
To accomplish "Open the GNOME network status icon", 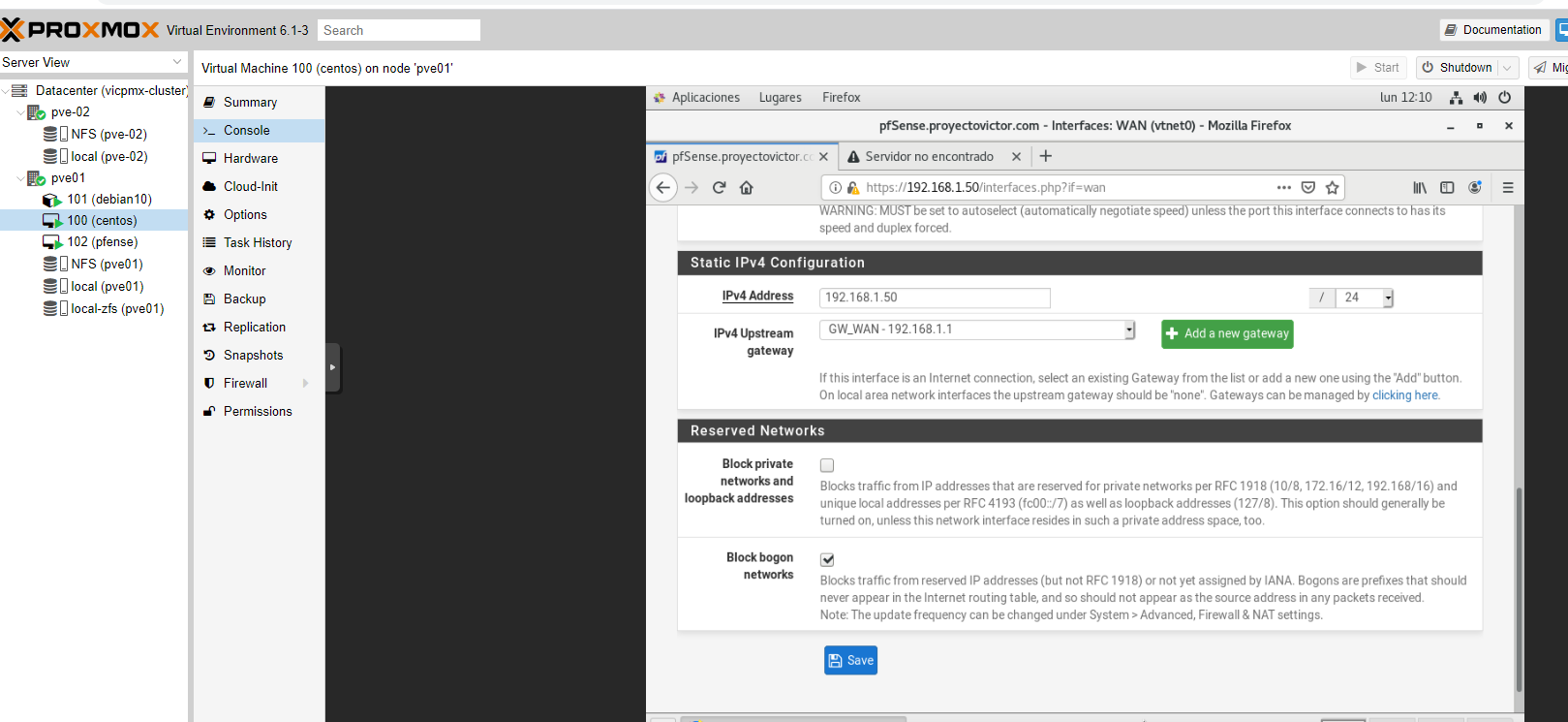I will coord(1456,98).
